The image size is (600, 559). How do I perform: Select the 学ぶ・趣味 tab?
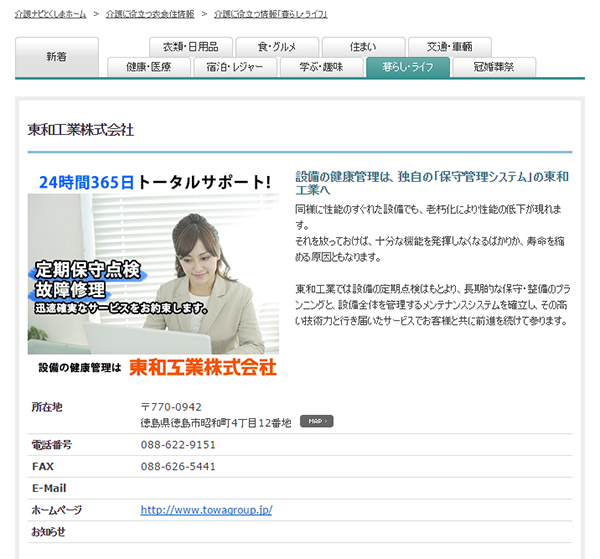[321, 67]
